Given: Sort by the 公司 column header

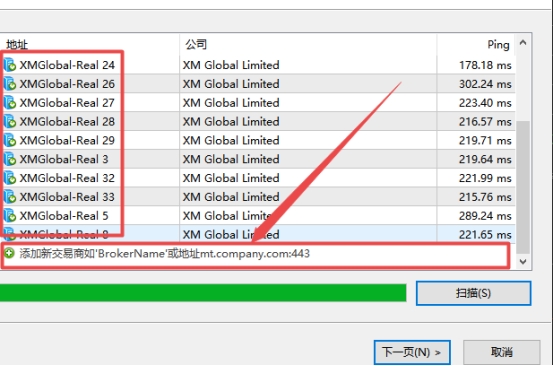Looking at the screenshot, I should (x=308, y=45).
